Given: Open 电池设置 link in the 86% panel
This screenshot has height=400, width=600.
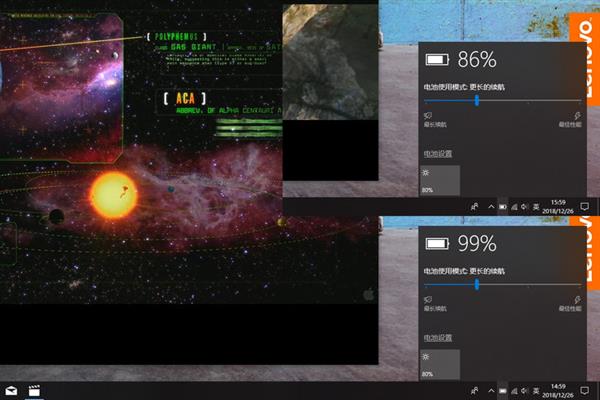Looking at the screenshot, I should 438,154.
